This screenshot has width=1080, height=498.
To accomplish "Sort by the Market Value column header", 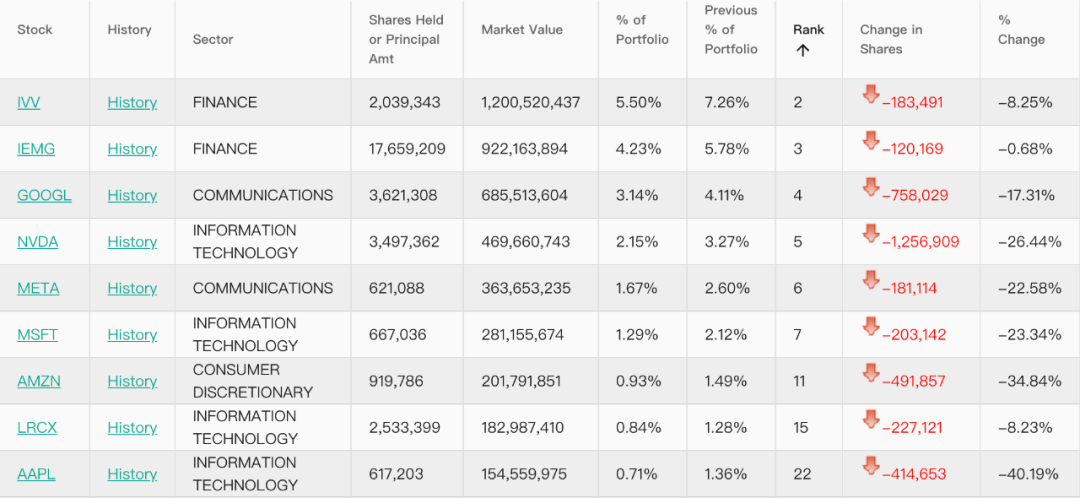I will (522, 30).
